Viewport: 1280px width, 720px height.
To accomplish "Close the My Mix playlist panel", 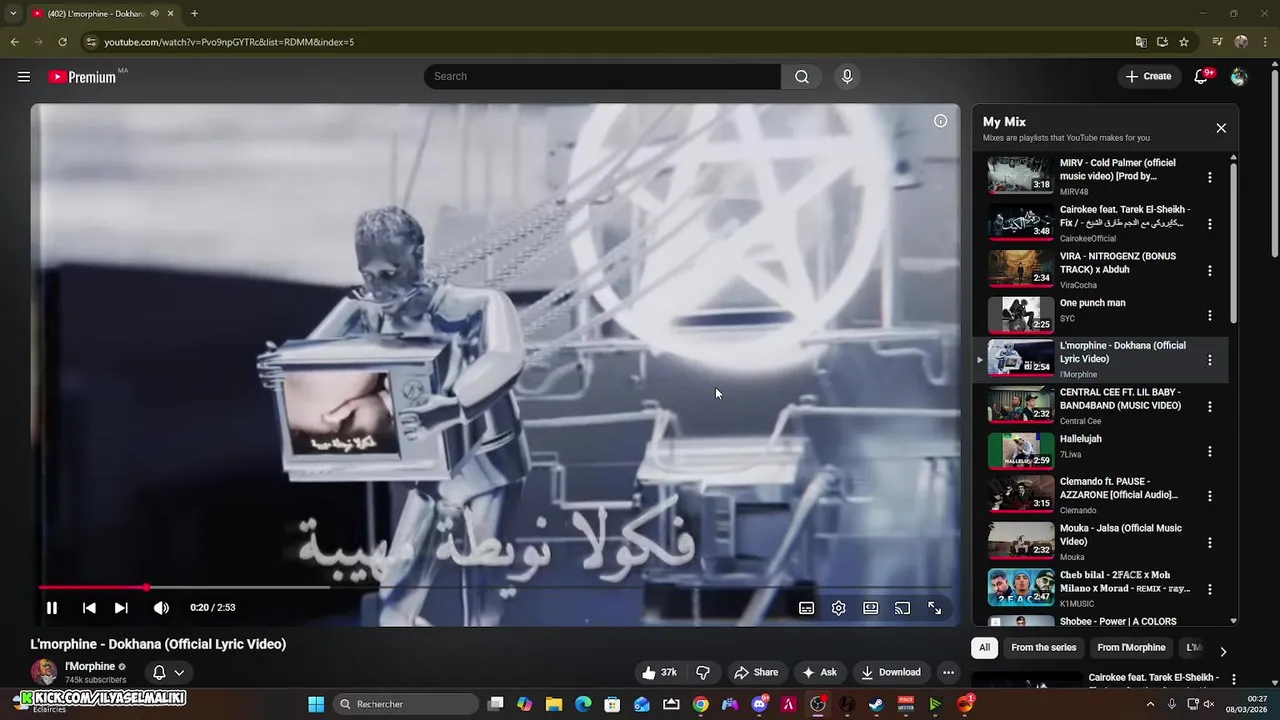I will 1221,128.
